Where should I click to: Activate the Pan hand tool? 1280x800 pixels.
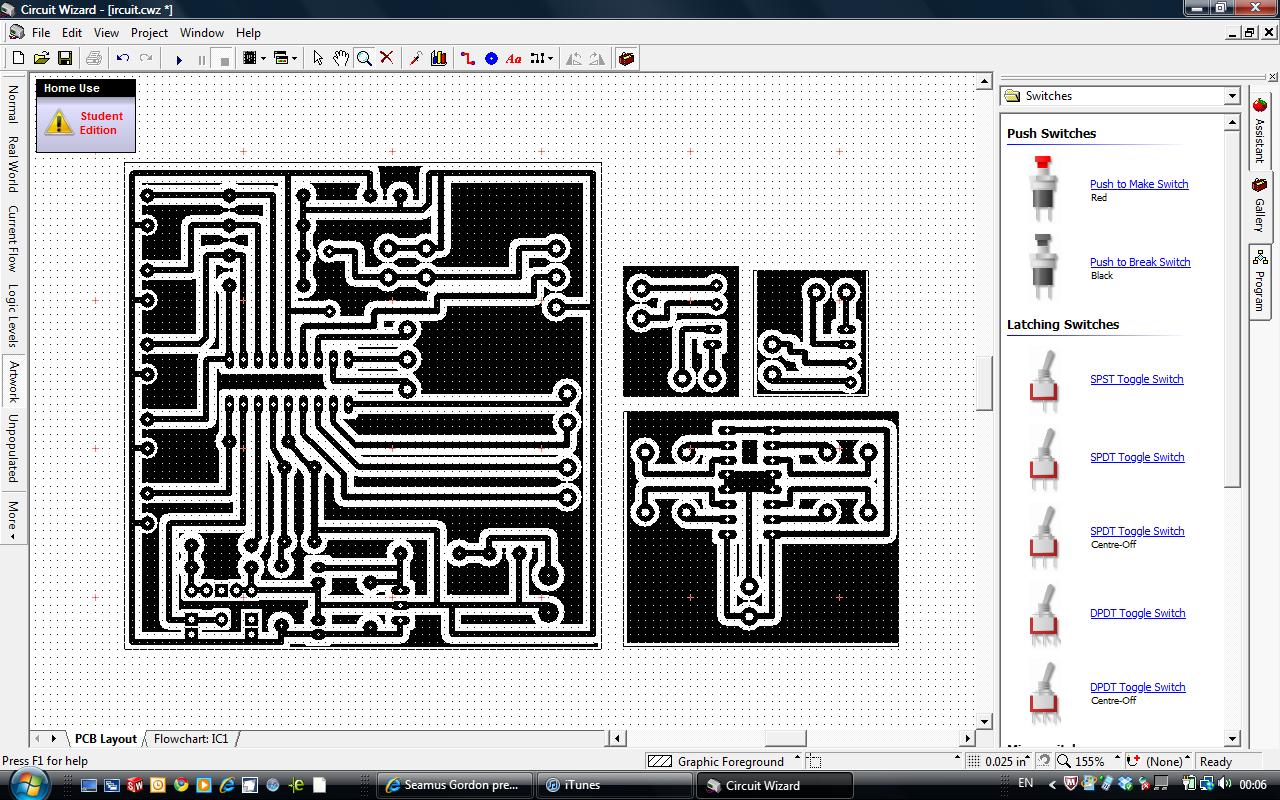point(341,58)
